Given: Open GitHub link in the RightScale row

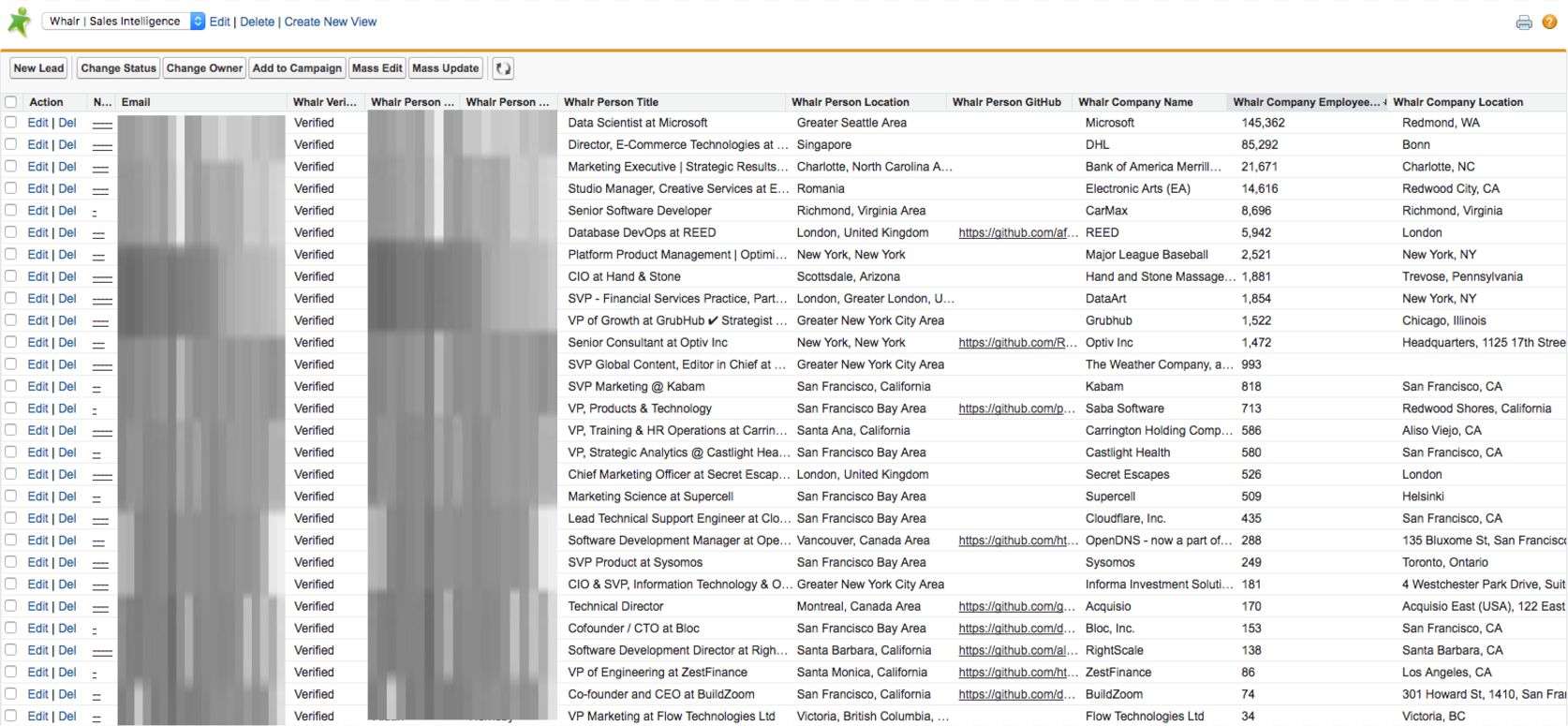Looking at the screenshot, I should 1018,650.
